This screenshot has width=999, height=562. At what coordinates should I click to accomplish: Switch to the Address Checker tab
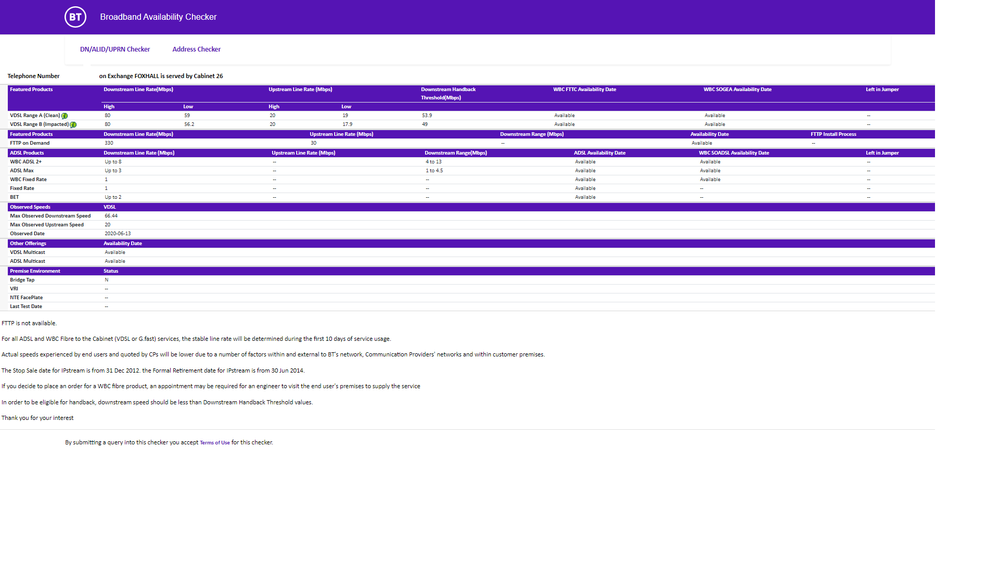196,49
